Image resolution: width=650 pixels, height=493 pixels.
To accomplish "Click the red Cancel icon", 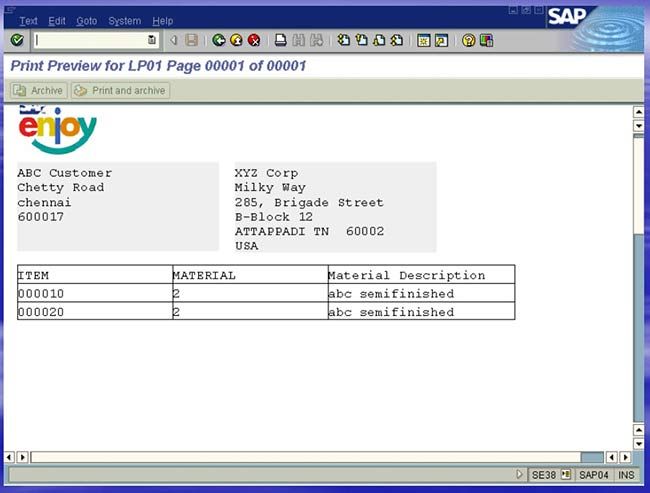I will click(x=254, y=40).
